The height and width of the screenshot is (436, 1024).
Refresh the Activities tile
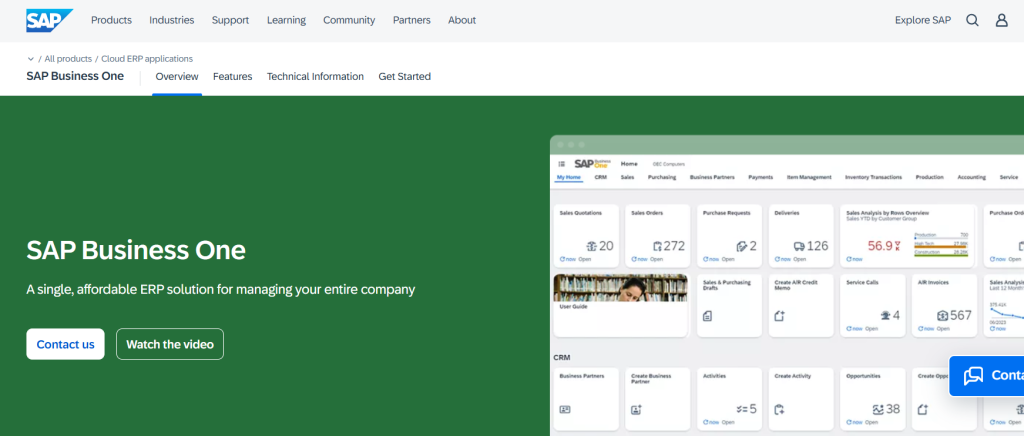tap(711, 422)
